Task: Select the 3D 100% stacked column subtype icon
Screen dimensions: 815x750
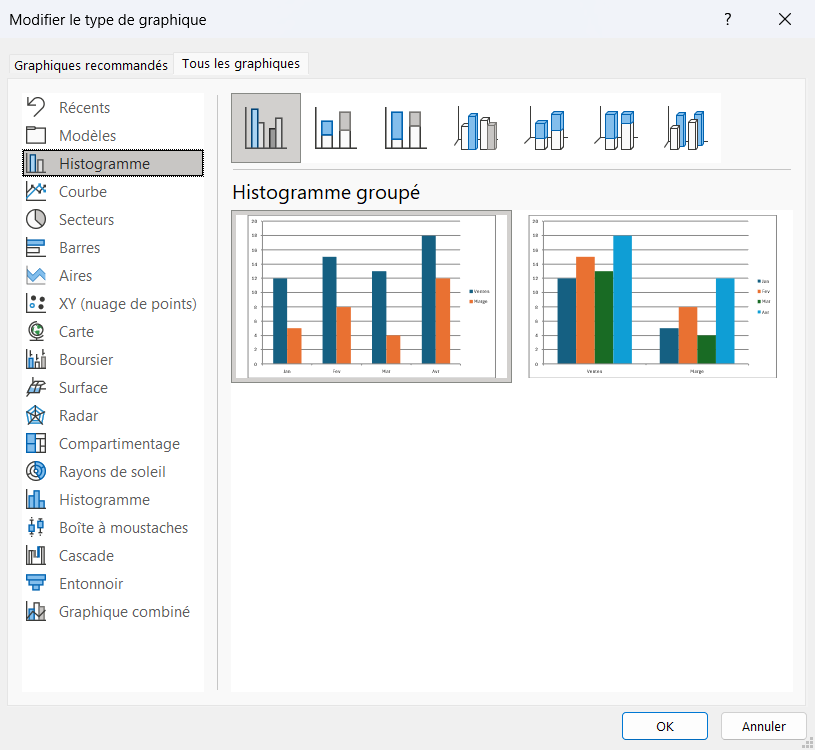Action: 615,128
